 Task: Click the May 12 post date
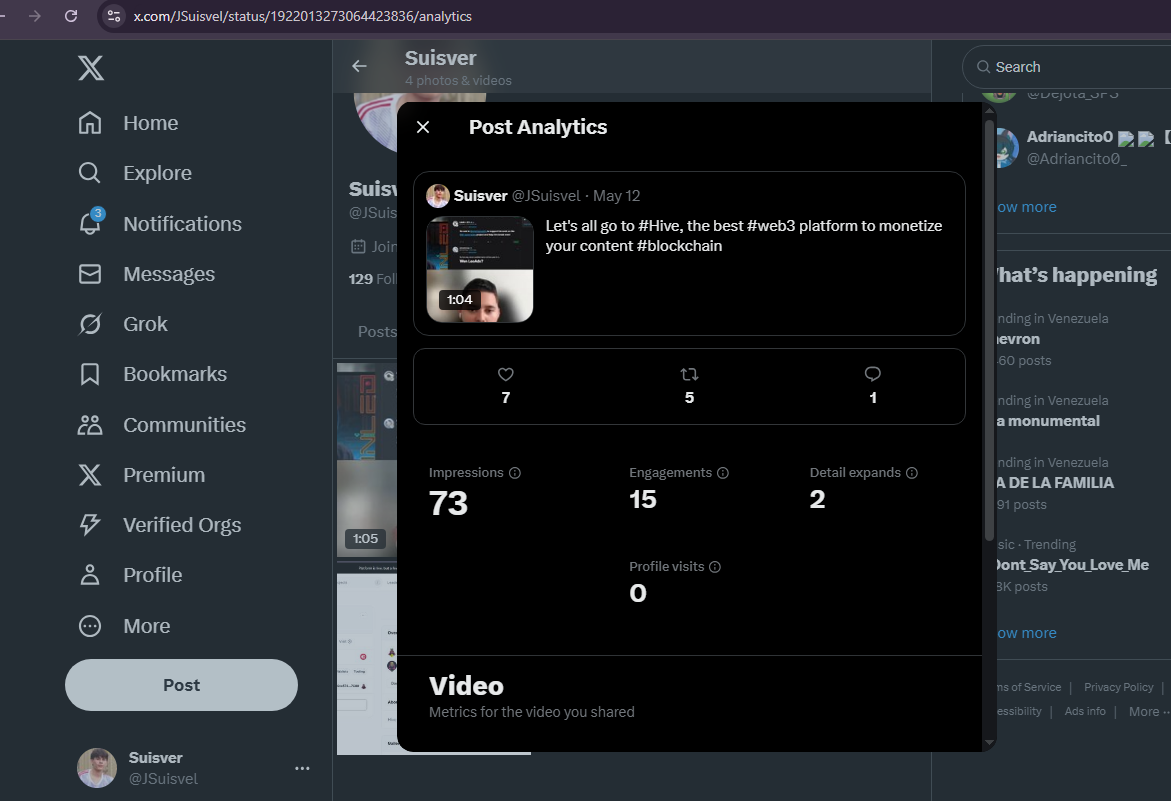[616, 196]
